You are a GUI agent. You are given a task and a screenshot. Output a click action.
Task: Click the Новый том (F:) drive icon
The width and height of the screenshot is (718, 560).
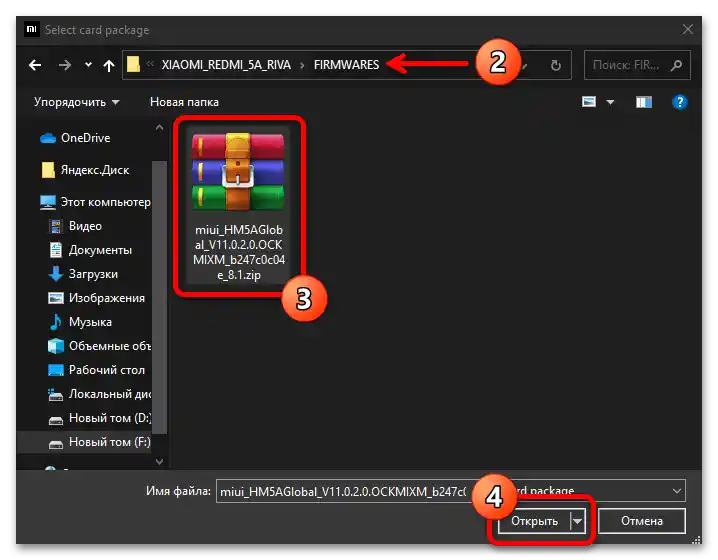click(56, 444)
